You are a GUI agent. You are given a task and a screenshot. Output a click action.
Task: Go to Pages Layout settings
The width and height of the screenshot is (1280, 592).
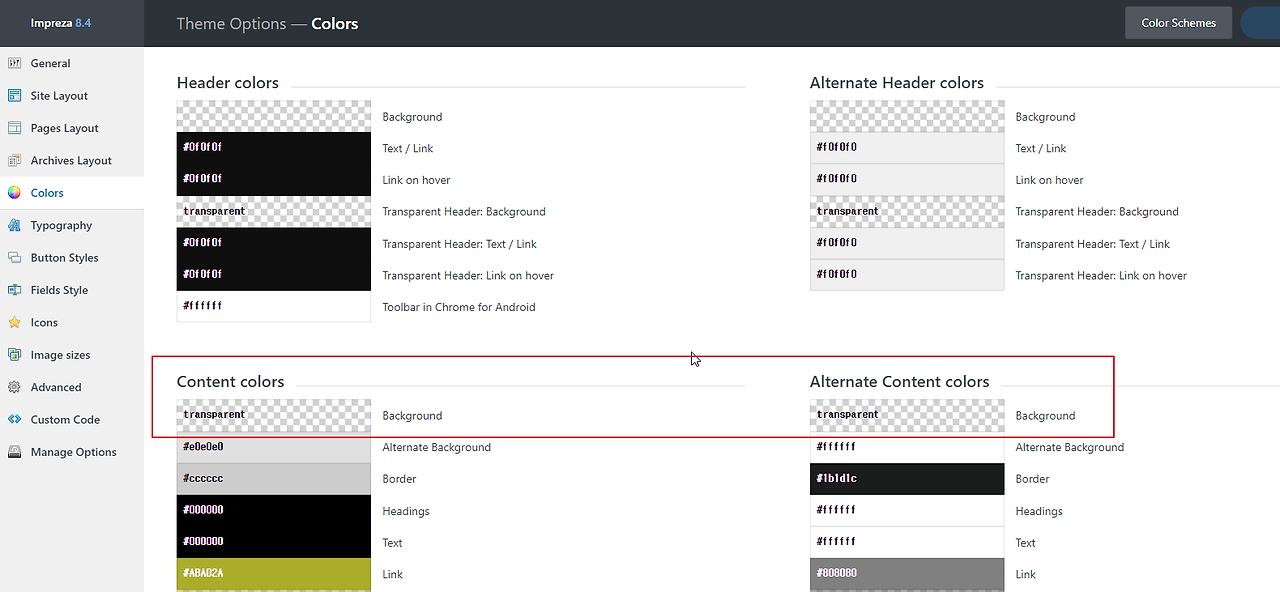[x=72, y=128]
